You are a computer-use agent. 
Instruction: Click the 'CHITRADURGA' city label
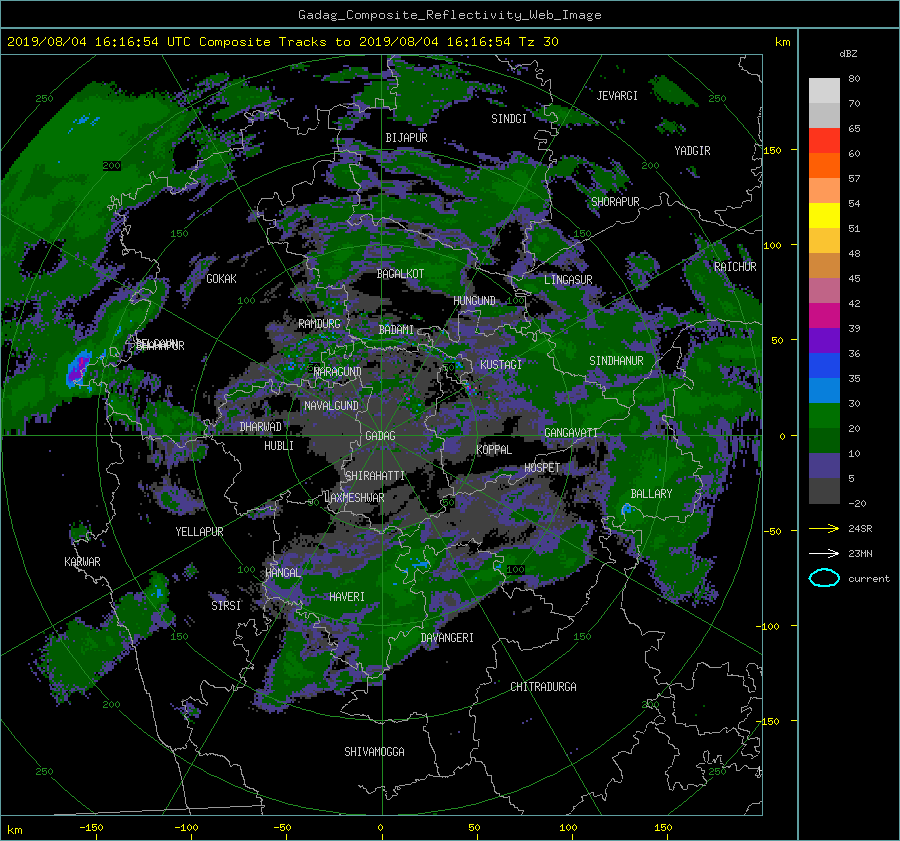tap(543, 687)
